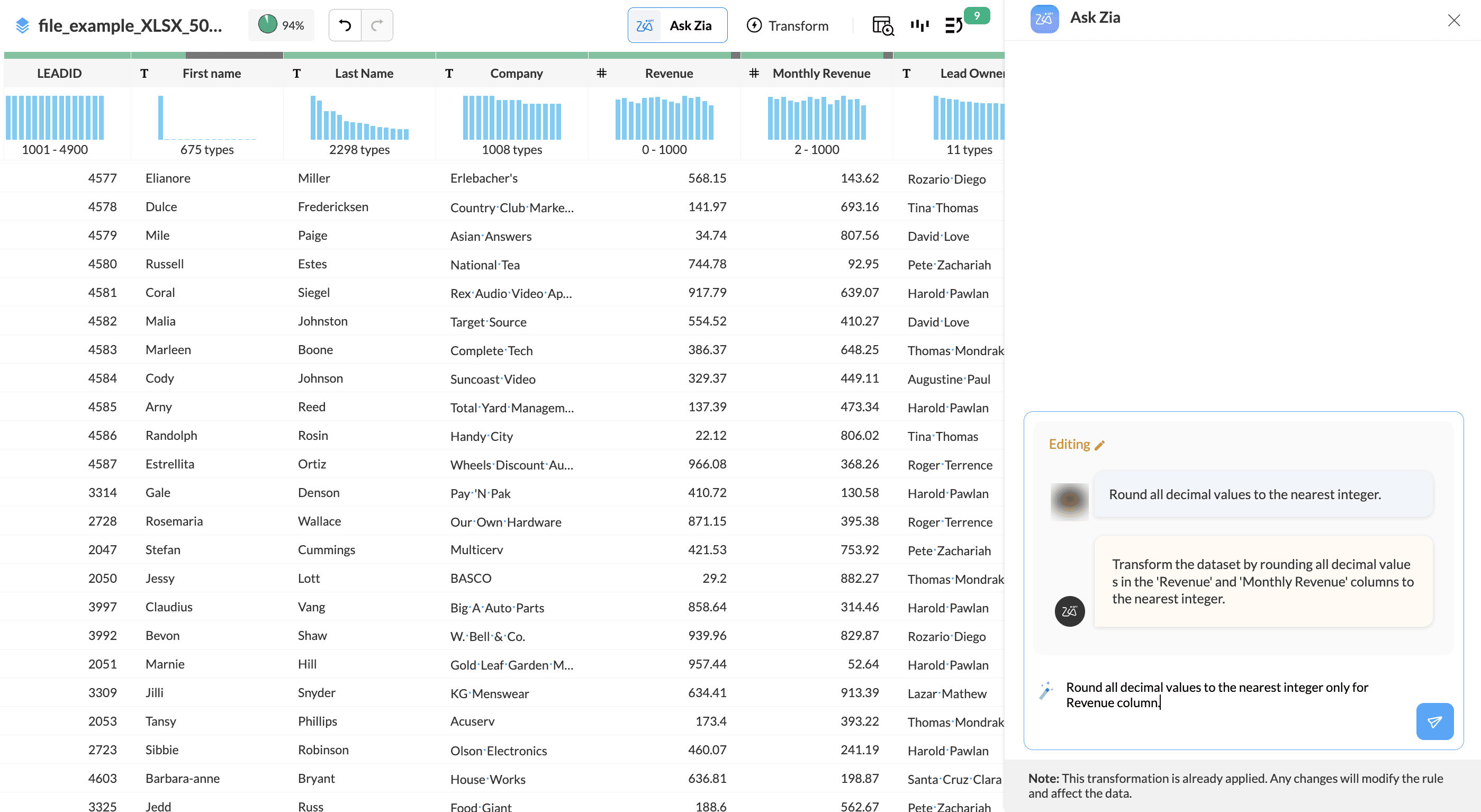Click the magic wand icon beside prompt
Screen dimensions: 1481x812
point(1046,690)
